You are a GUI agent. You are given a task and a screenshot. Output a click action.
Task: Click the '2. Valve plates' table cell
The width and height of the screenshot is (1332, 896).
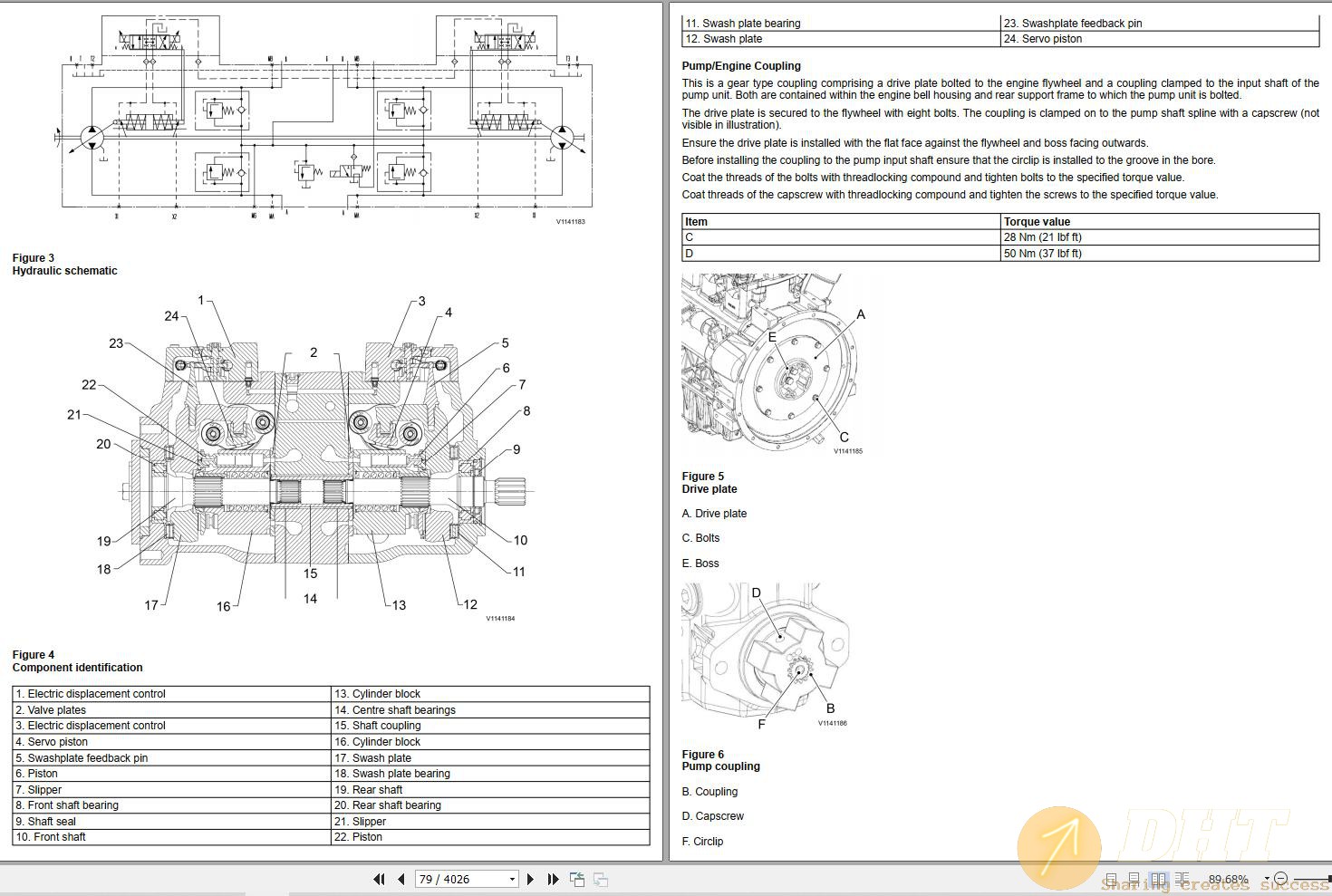(171, 710)
